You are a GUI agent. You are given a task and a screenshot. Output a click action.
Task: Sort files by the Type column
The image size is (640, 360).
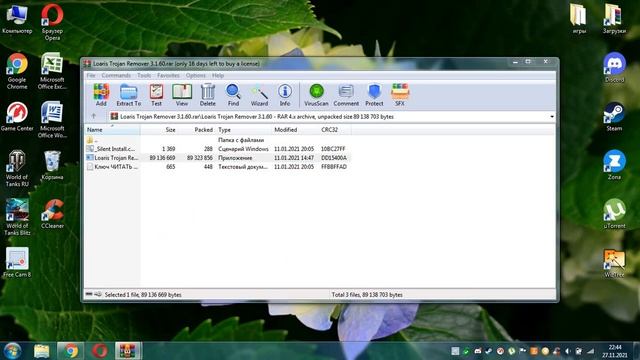click(x=244, y=130)
